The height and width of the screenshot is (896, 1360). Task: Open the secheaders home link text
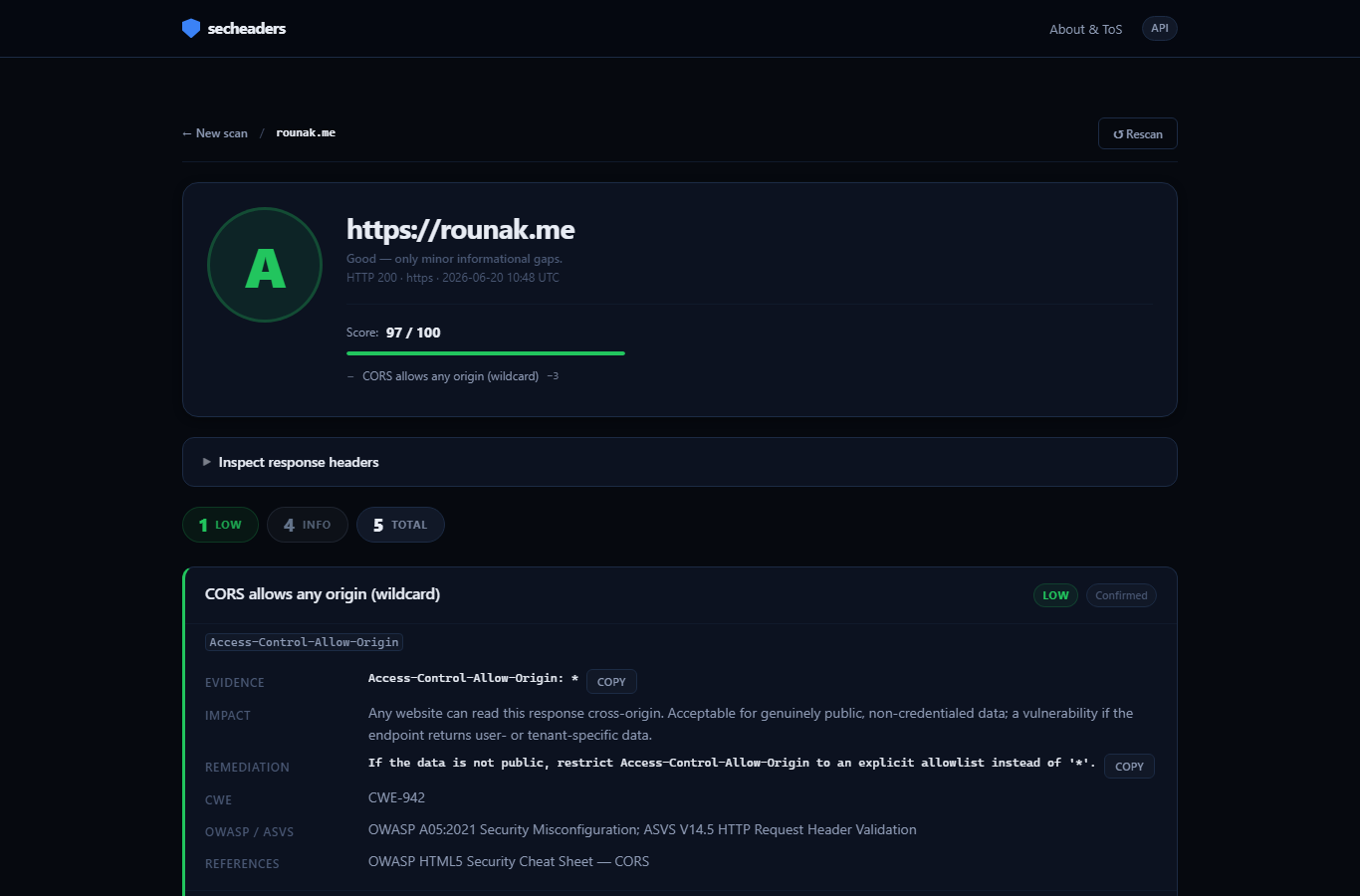pos(247,28)
